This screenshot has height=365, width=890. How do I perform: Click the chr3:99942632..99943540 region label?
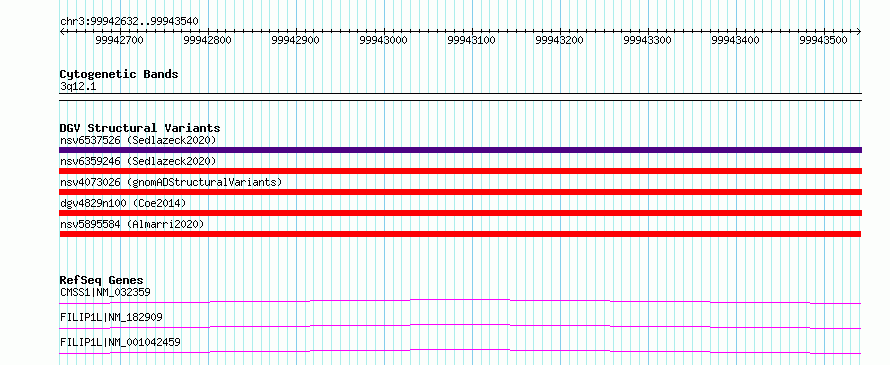129,22
